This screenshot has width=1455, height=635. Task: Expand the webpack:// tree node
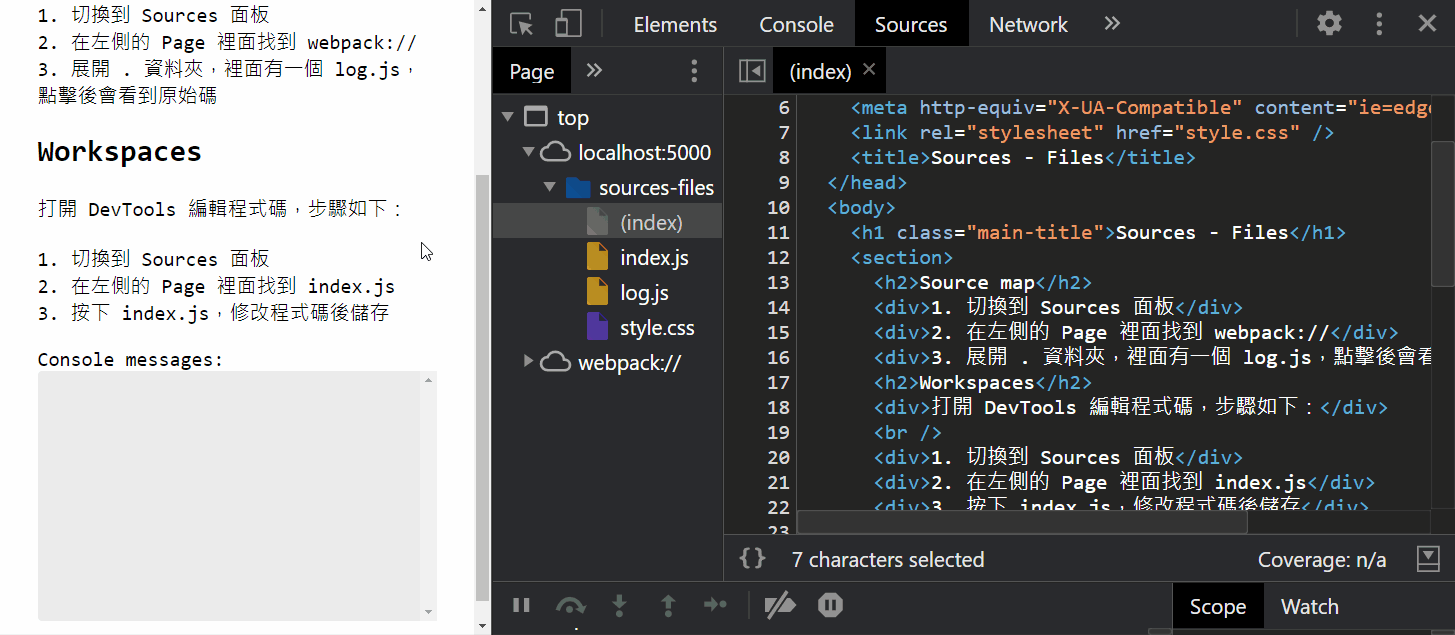click(x=528, y=362)
